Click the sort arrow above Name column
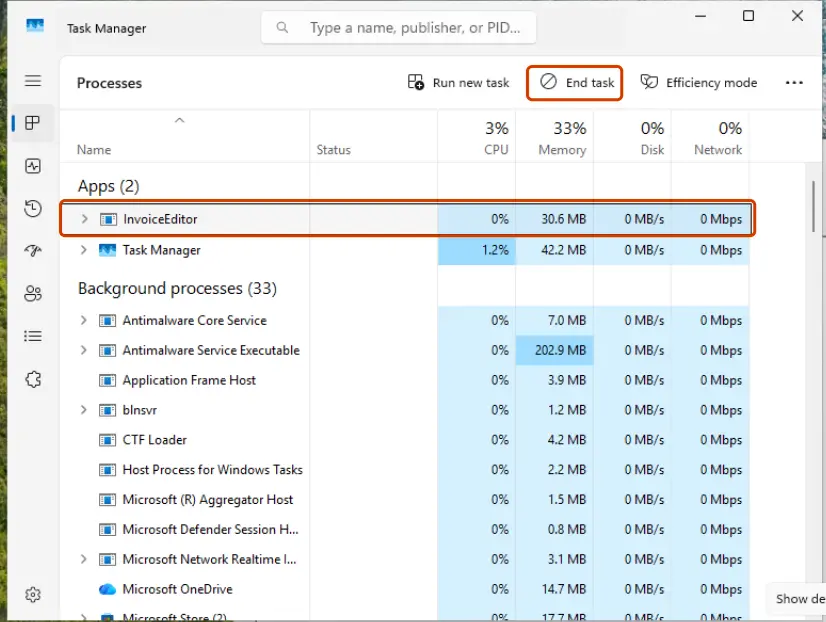 180,120
